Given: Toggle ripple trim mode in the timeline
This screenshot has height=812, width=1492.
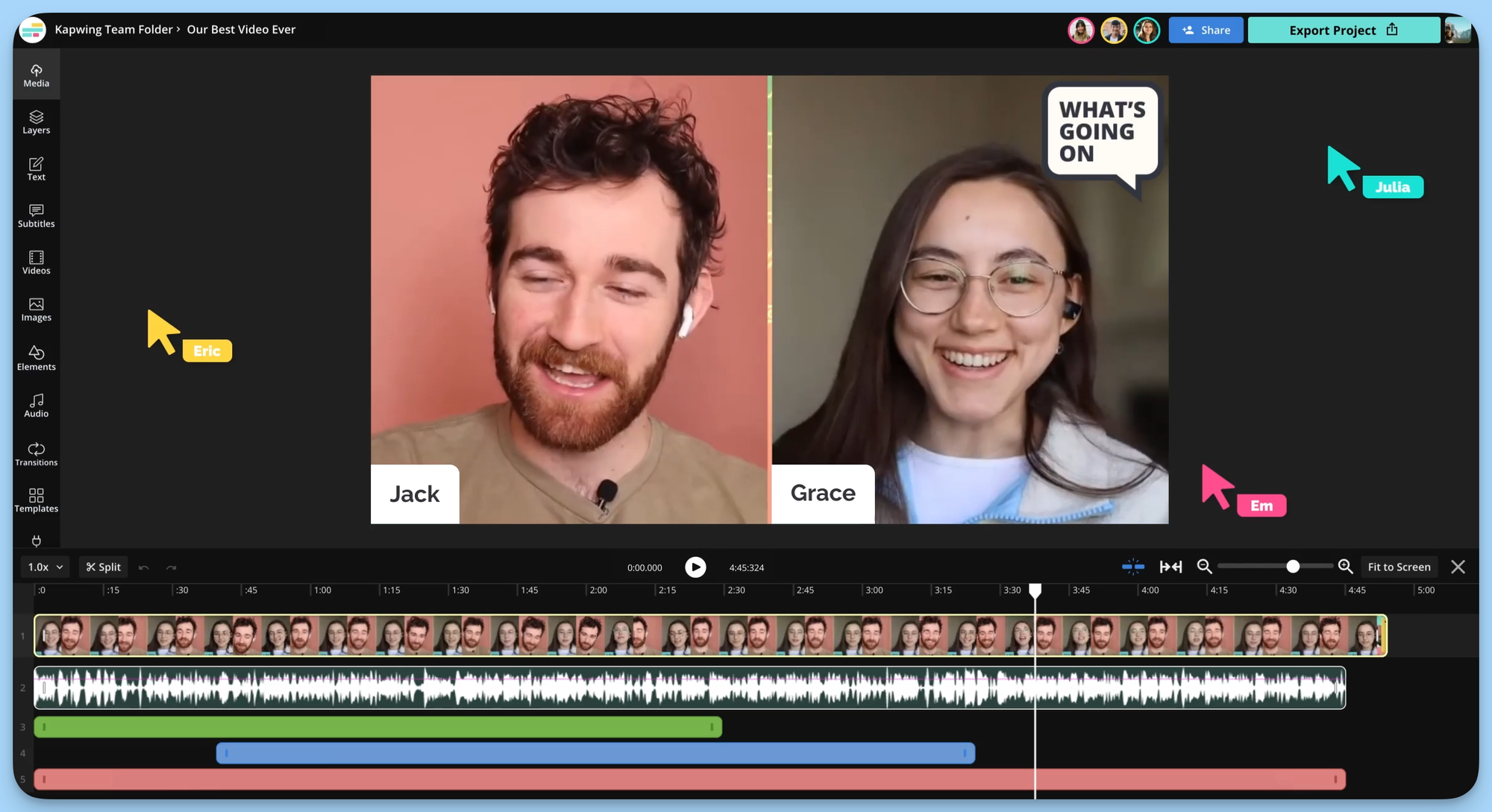Looking at the screenshot, I should (x=1170, y=567).
